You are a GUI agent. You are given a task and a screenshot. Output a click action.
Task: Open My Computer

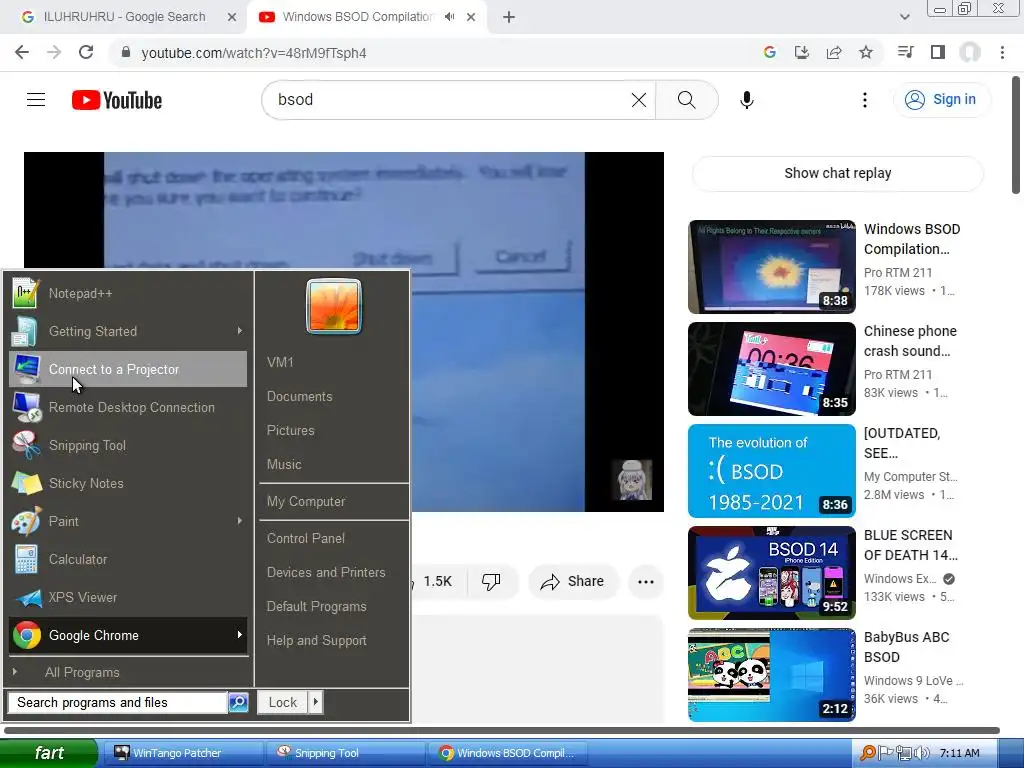tap(306, 502)
